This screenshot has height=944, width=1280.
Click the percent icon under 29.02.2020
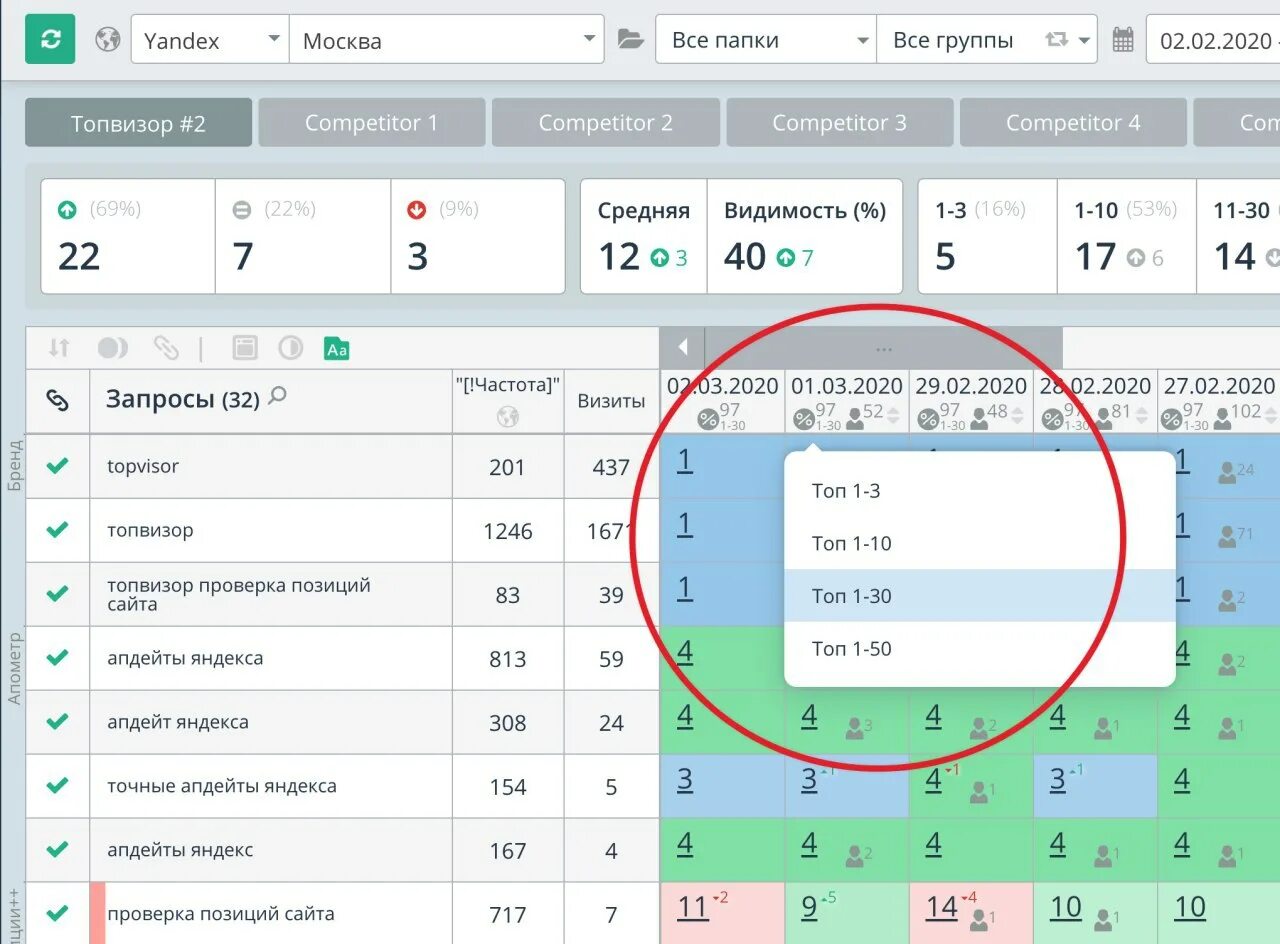click(929, 419)
